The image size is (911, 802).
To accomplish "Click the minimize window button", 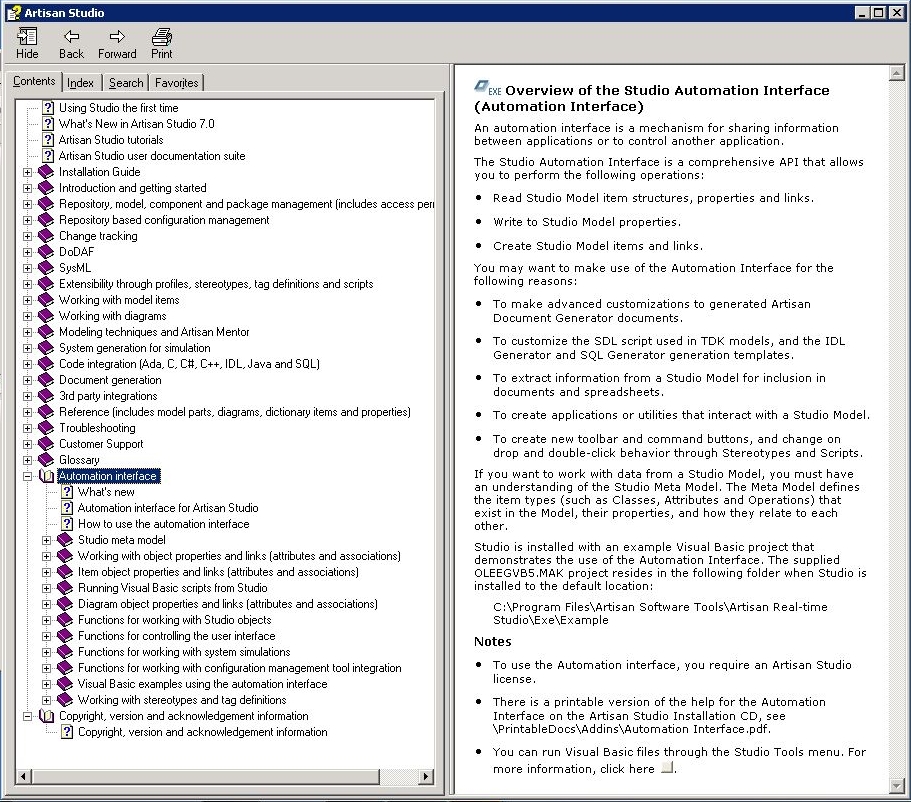I will (863, 13).
